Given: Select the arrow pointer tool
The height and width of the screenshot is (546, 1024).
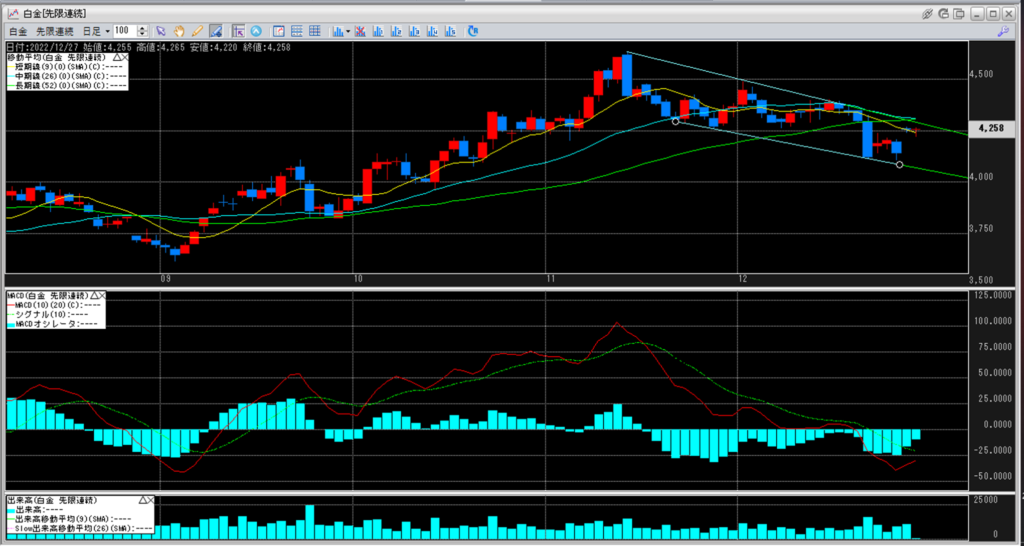Looking at the screenshot, I should coord(161,32).
